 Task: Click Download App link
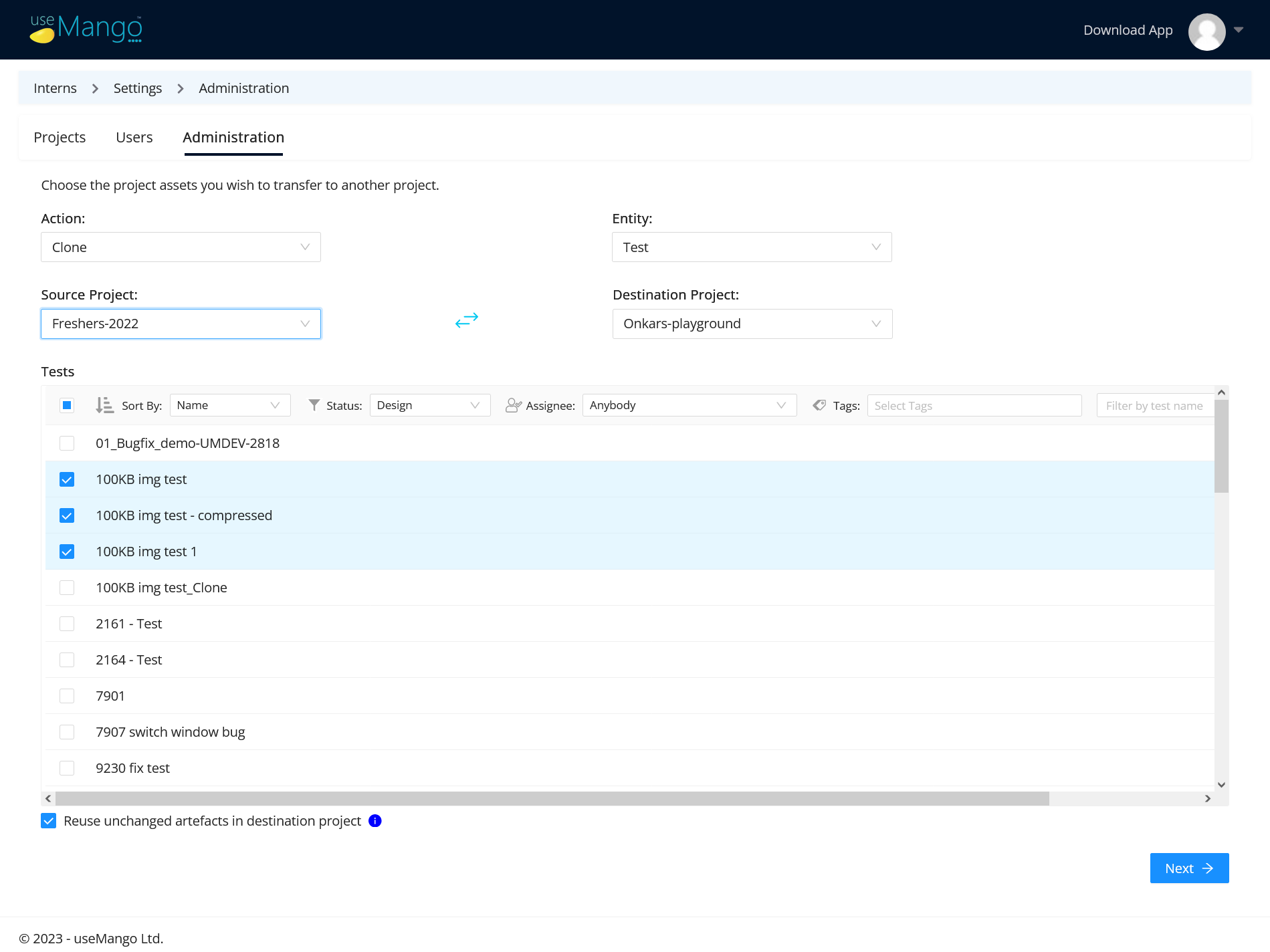[x=1128, y=30]
